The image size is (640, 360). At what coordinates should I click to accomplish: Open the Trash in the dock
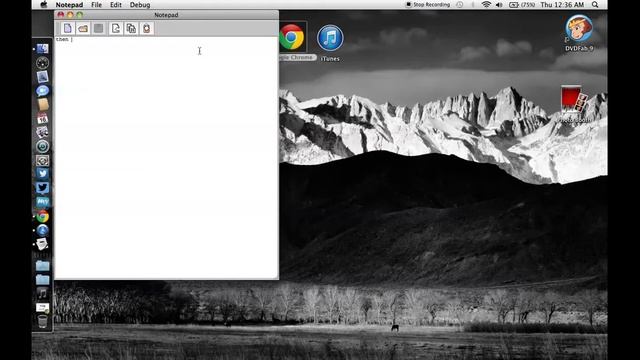click(x=42, y=322)
